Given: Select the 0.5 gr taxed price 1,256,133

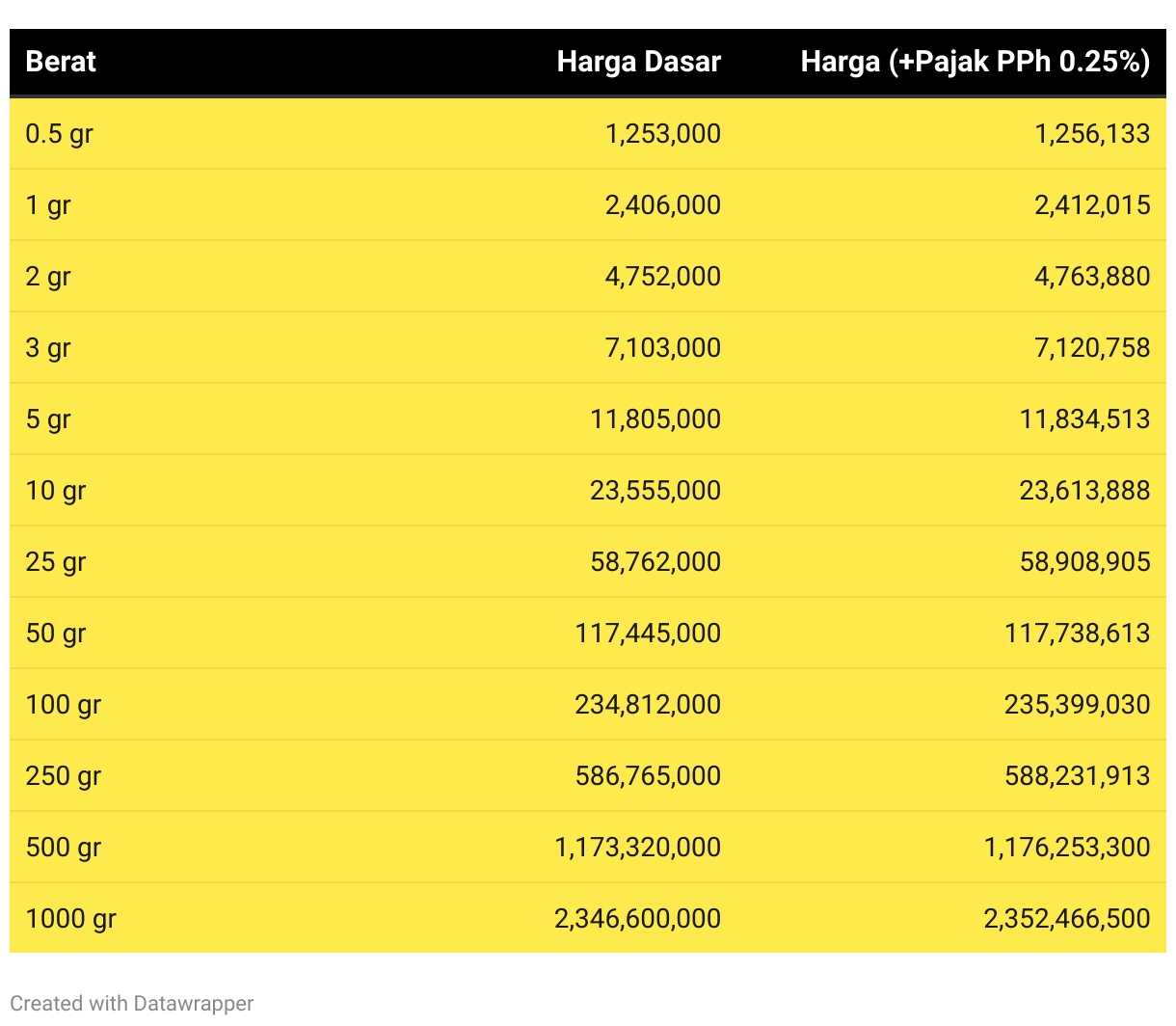Looking at the screenshot, I should (x=1092, y=133).
